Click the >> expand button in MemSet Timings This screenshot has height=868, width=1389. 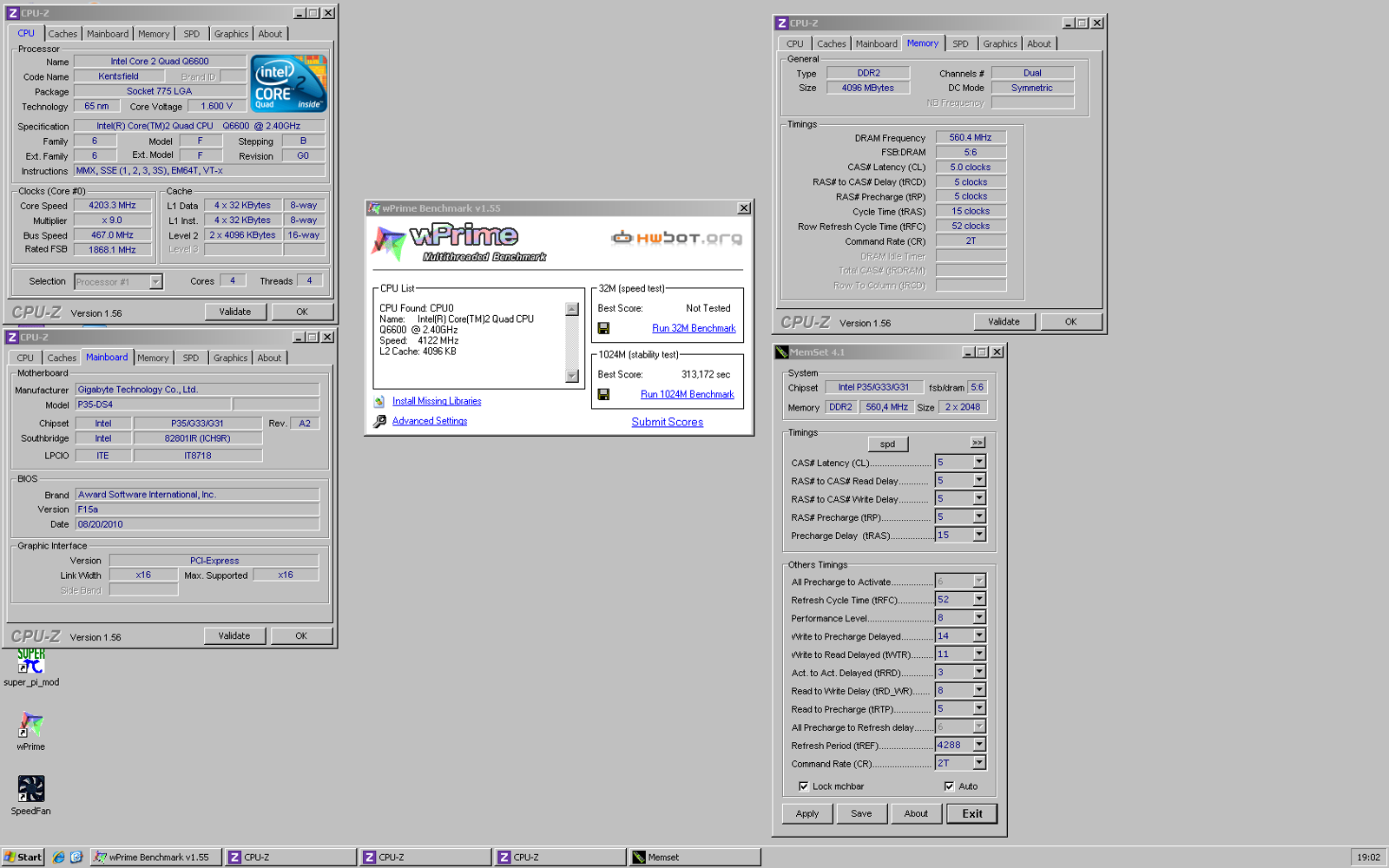(x=978, y=443)
